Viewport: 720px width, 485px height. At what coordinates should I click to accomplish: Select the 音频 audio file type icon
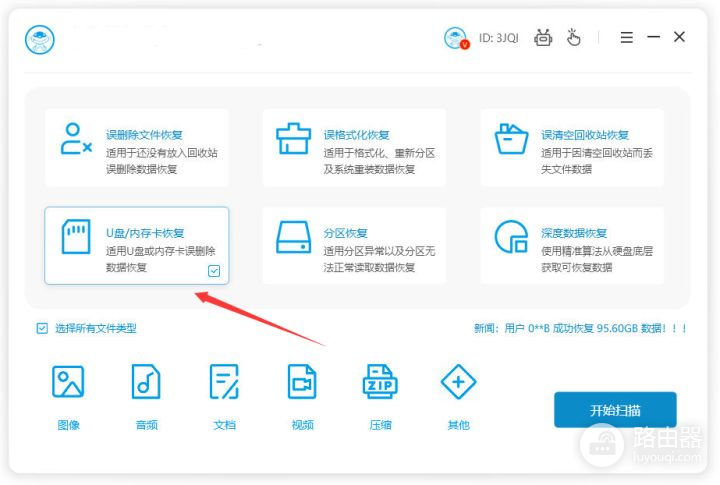tap(146, 381)
